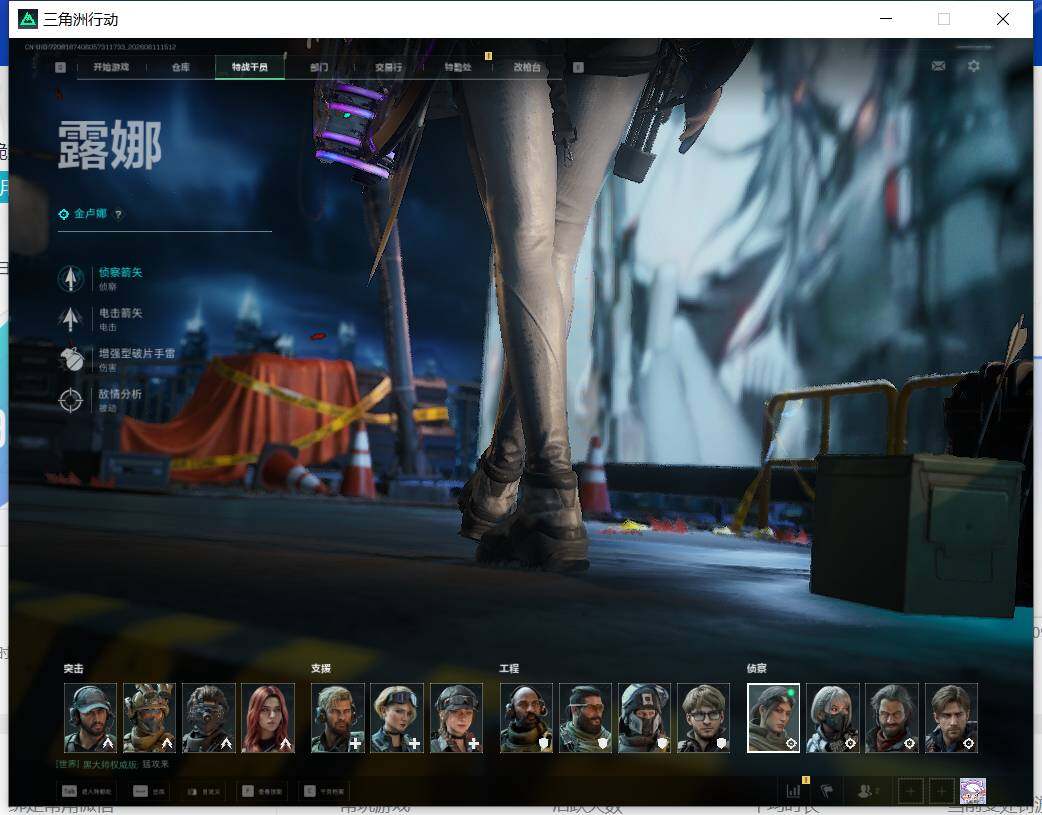Select the 增强型破片手雷 grenade icon

click(70, 360)
